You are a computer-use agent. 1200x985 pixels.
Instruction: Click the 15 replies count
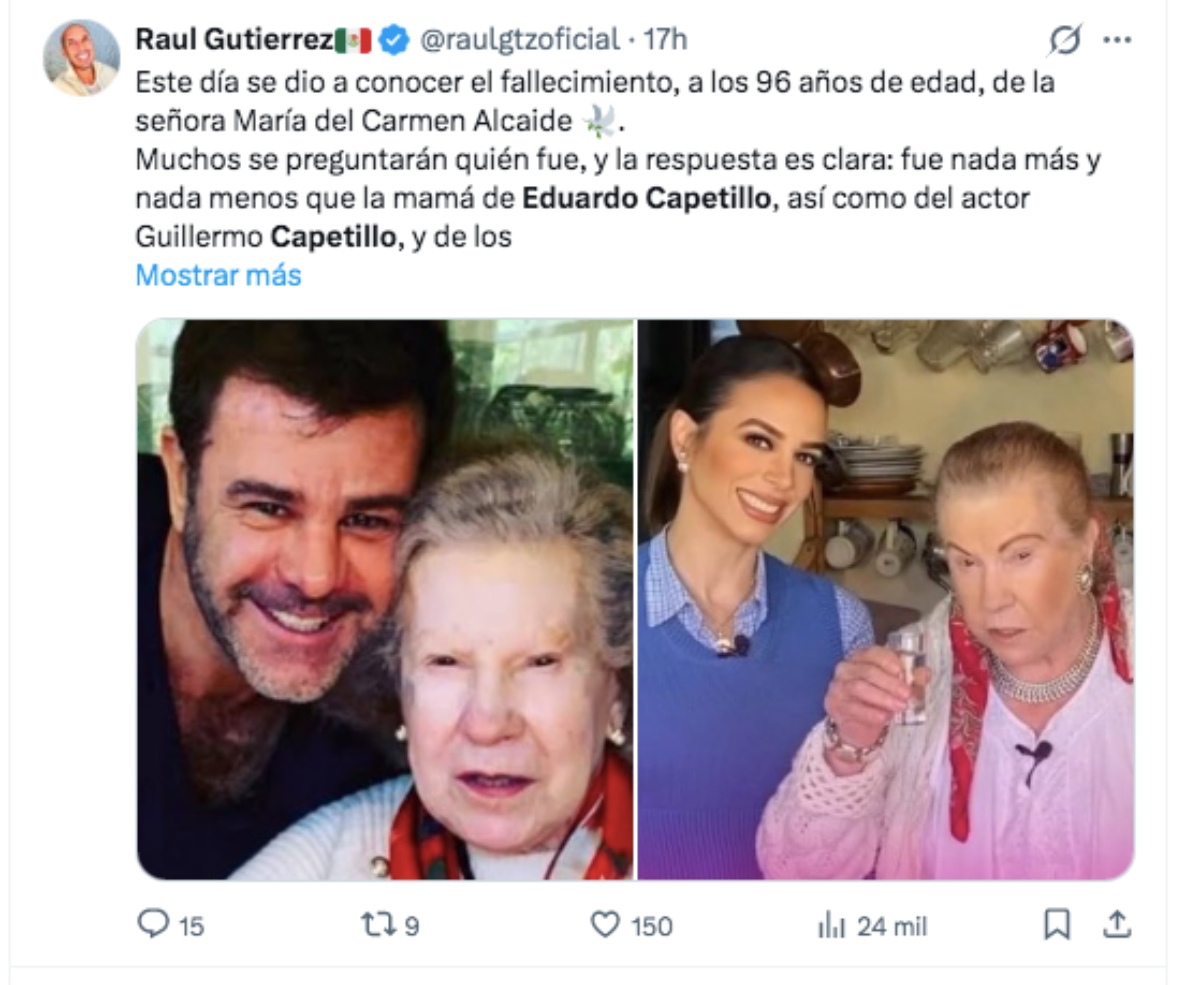pos(191,927)
